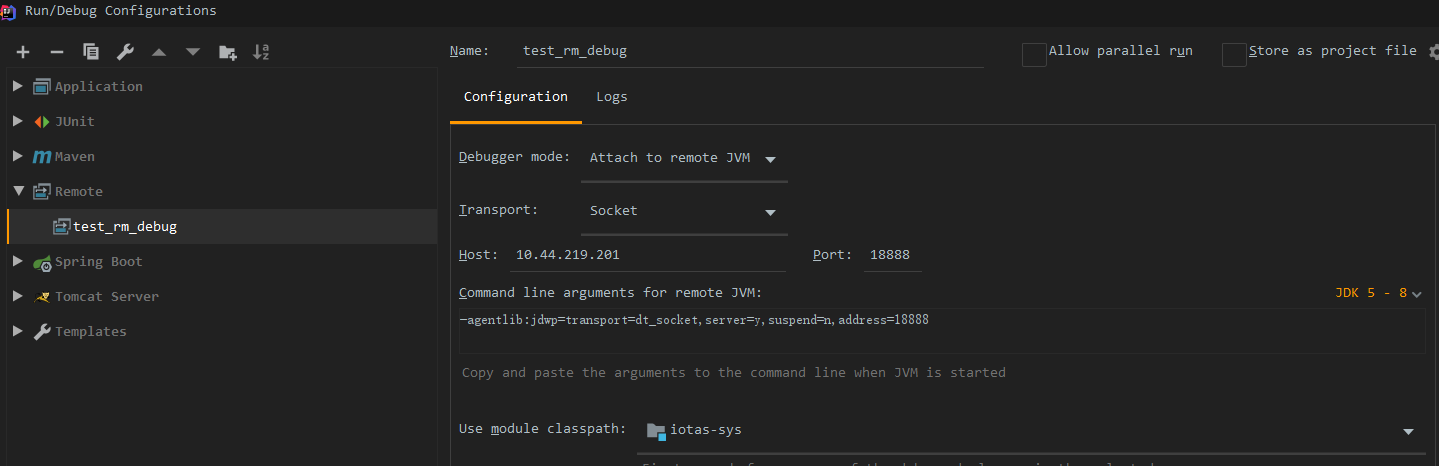Click the Move Down arrow icon
Viewport: 1439px width, 466px height.
tap(193, 52)
